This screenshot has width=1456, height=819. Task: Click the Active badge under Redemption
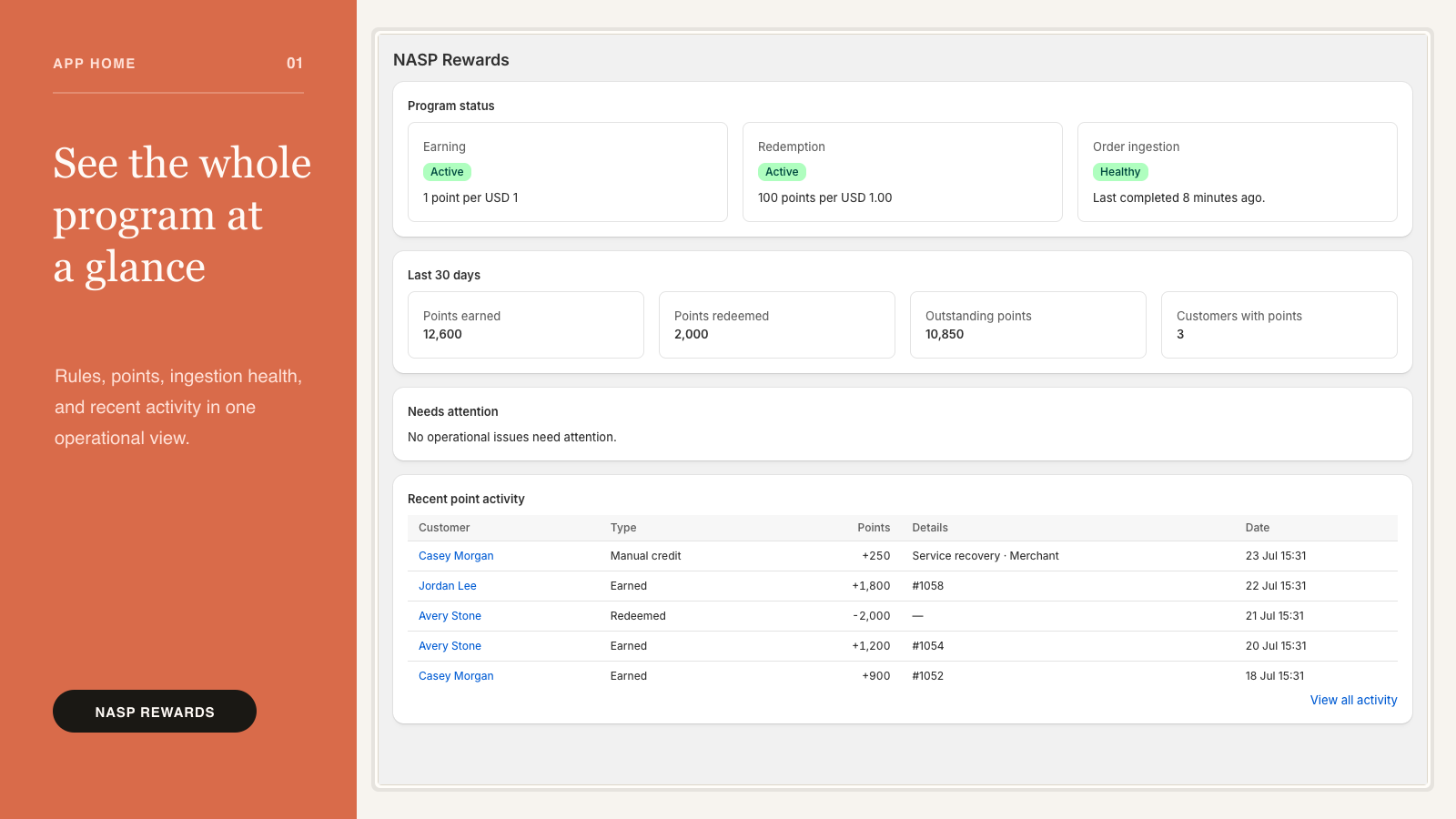tap(782, 172)
